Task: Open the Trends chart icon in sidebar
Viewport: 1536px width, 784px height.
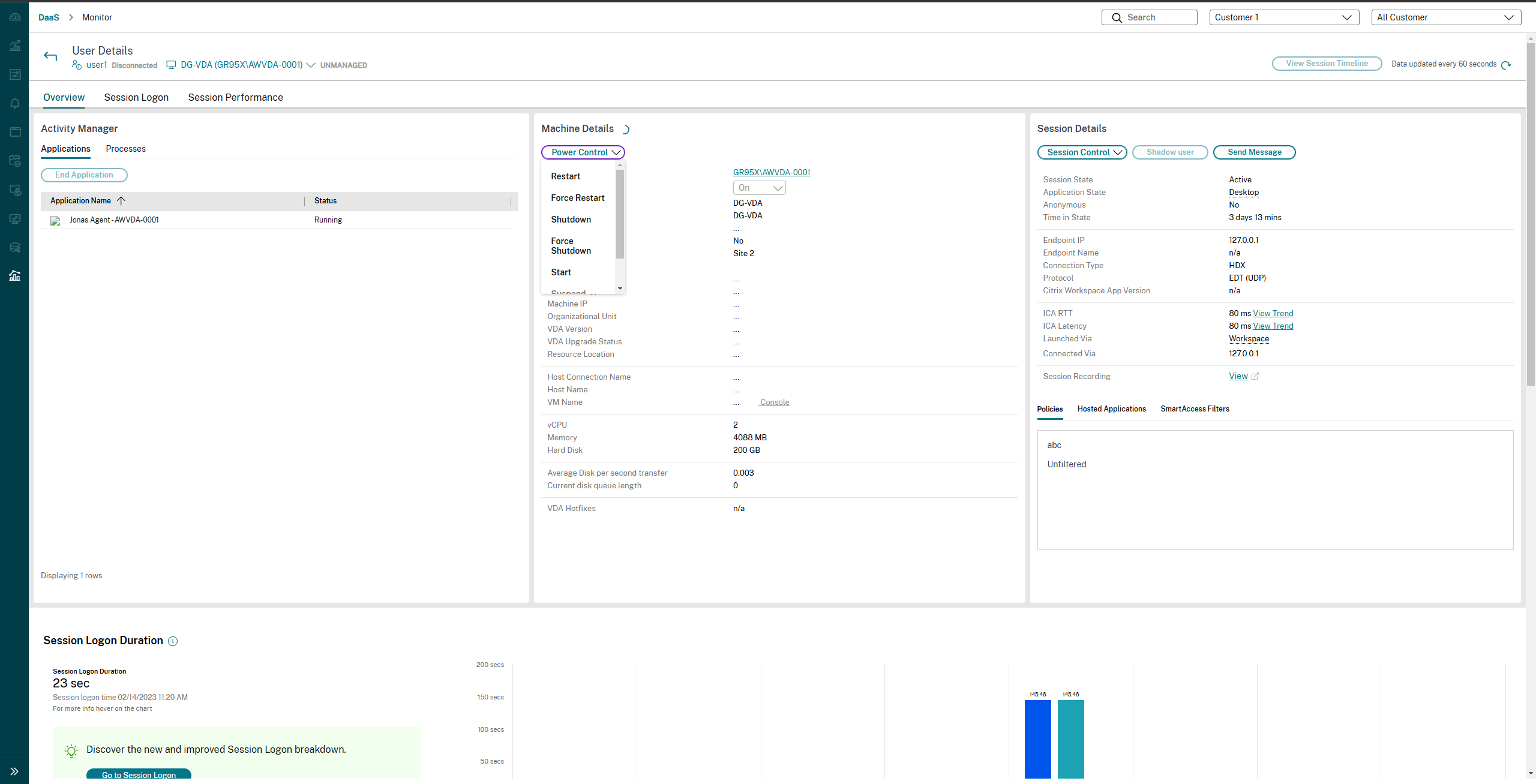Action: point(15,46)
